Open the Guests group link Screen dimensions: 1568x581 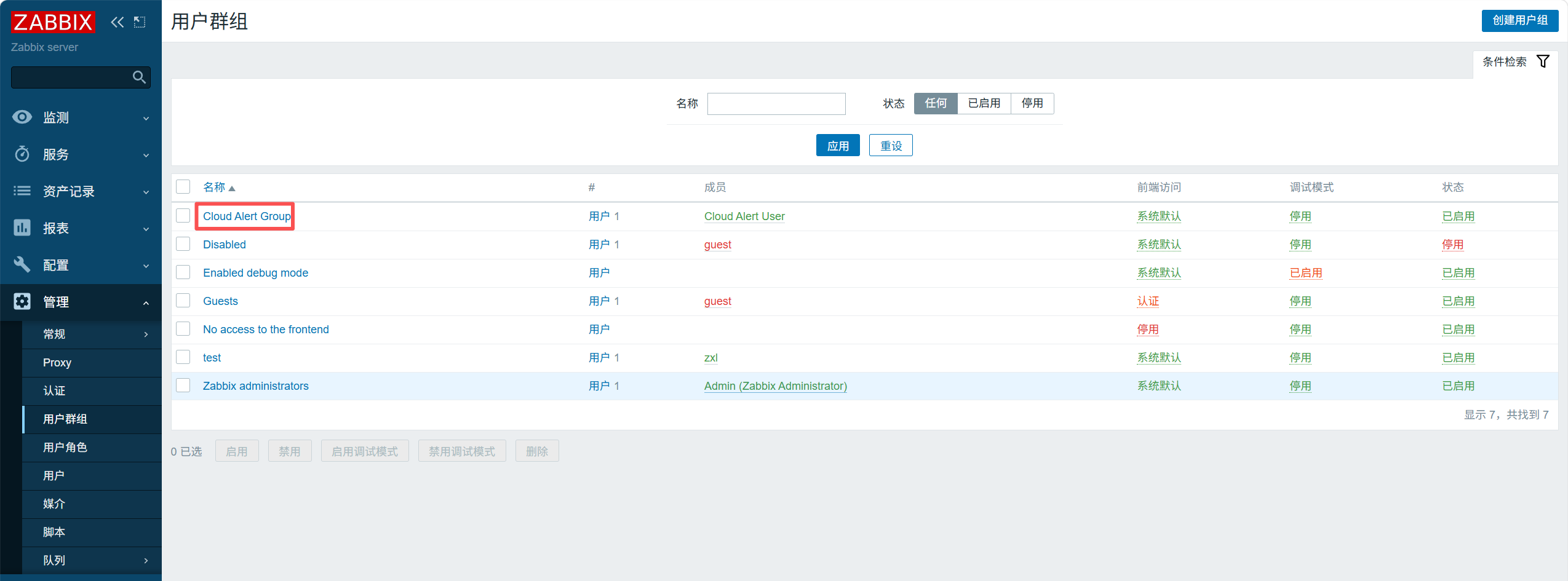pyautogui.click(x=220, y=301)
